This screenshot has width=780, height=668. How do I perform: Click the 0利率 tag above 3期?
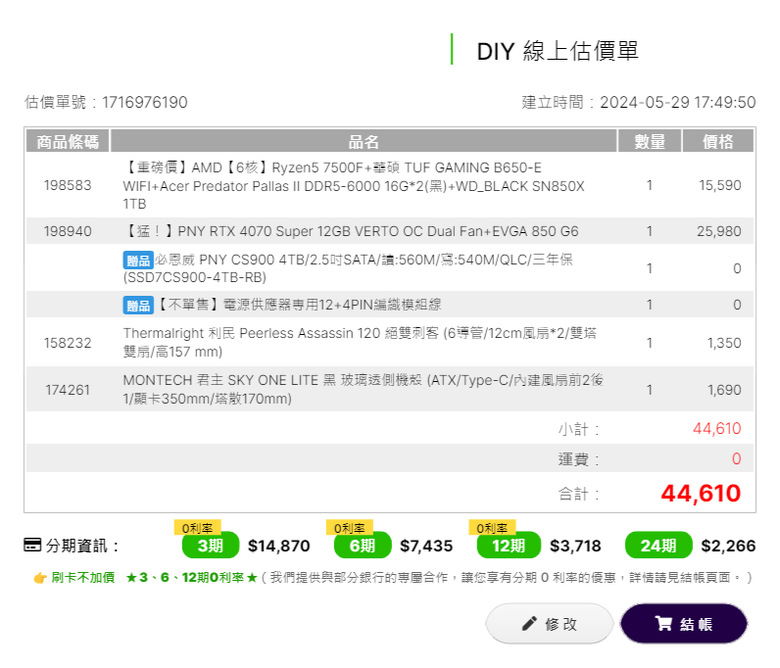[197, 528]
